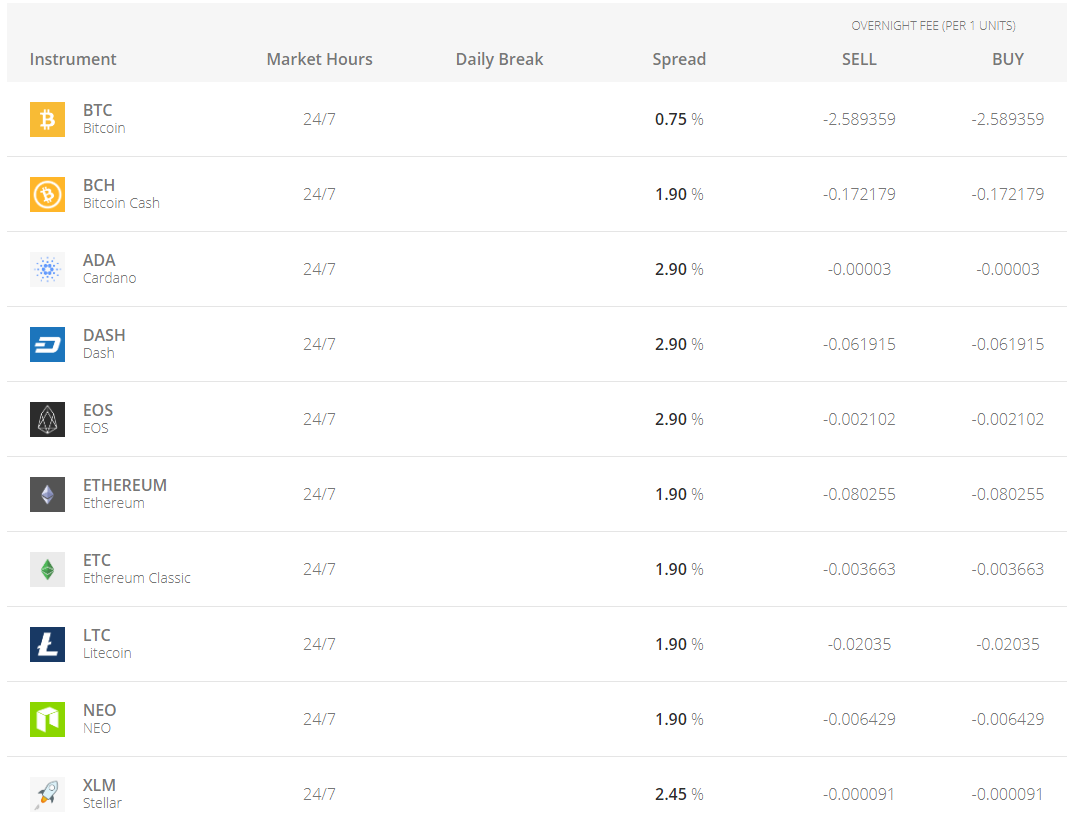
Task: Click the Daily Break column header
Action: pyautogui.click(x=499, y=59)
